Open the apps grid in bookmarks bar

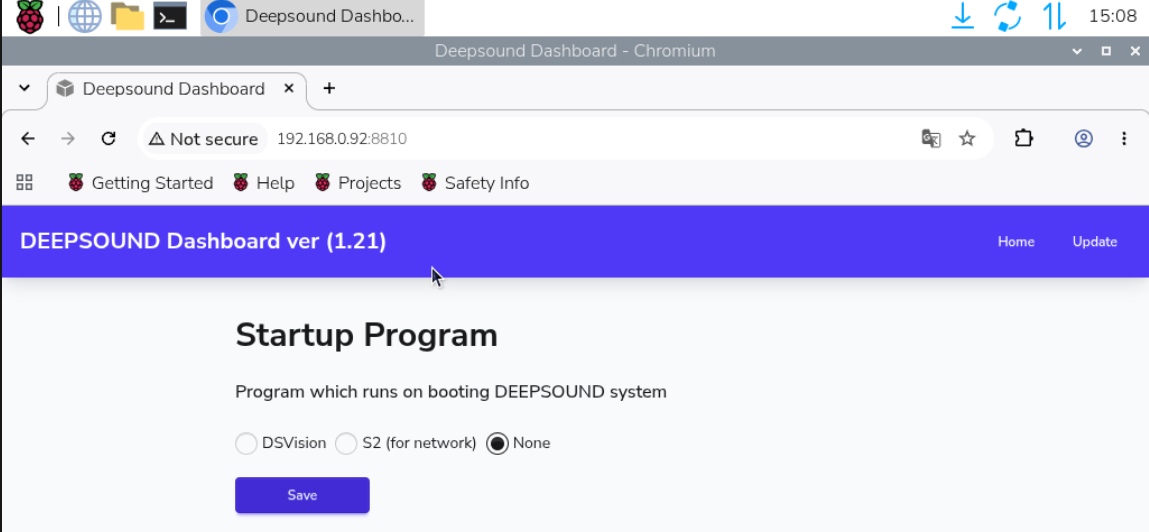[24, 182]
